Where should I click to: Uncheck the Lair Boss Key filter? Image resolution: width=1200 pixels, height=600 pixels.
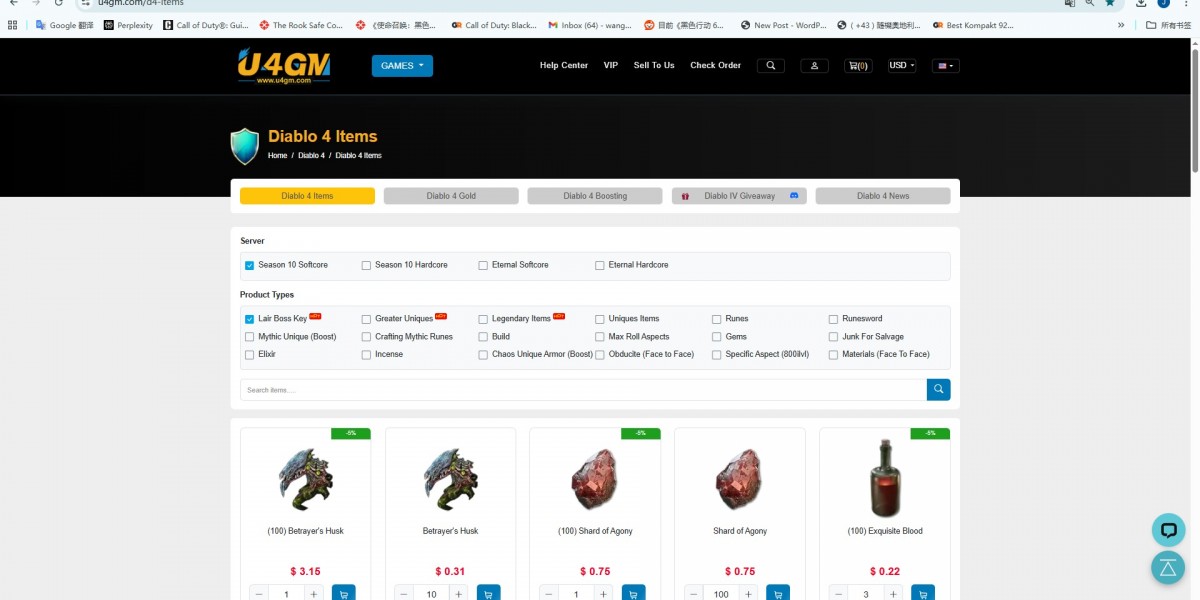click(x=250, y=319)
